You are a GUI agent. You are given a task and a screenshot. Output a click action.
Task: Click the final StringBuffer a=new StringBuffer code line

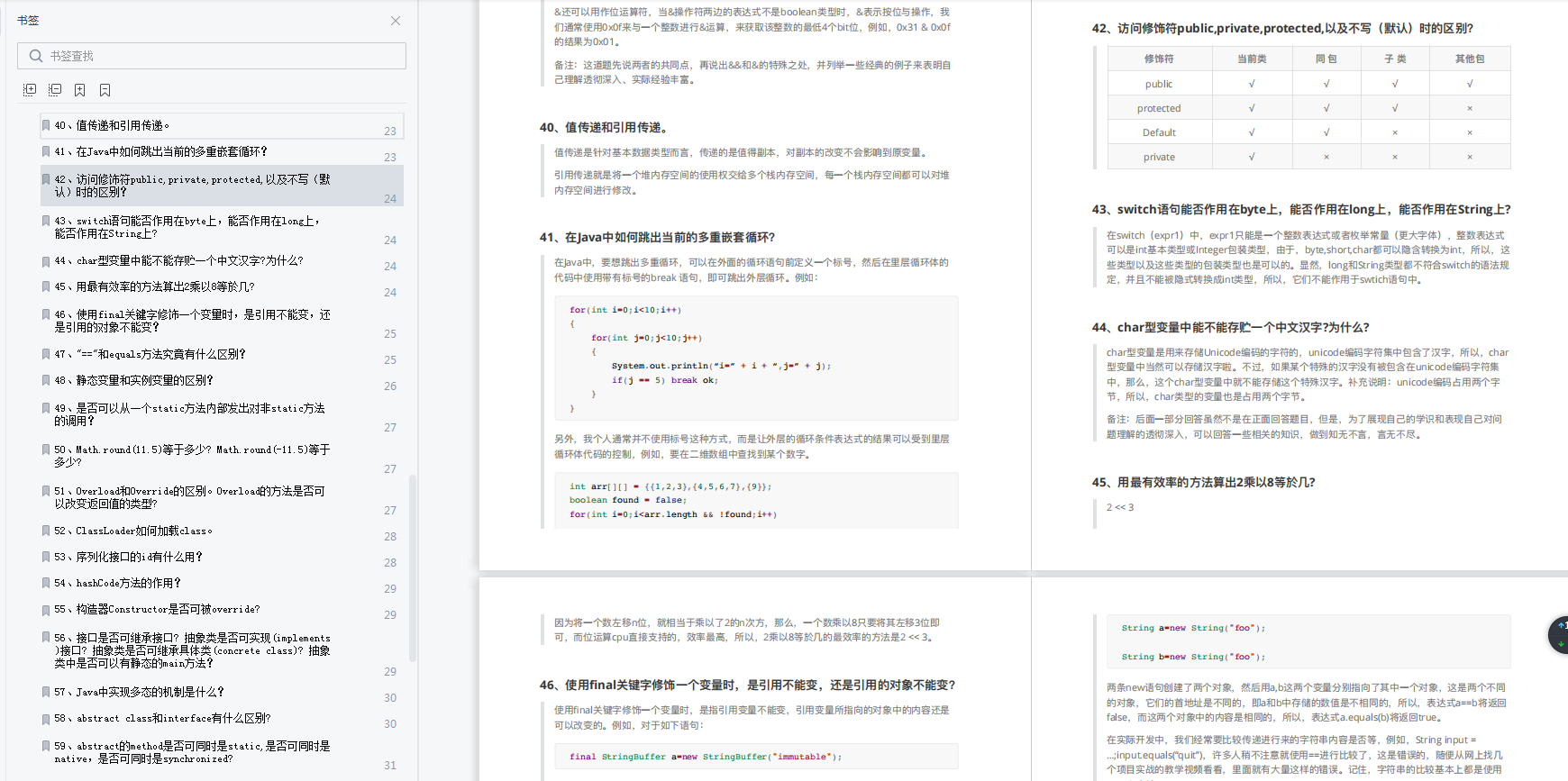pos(706,757)
